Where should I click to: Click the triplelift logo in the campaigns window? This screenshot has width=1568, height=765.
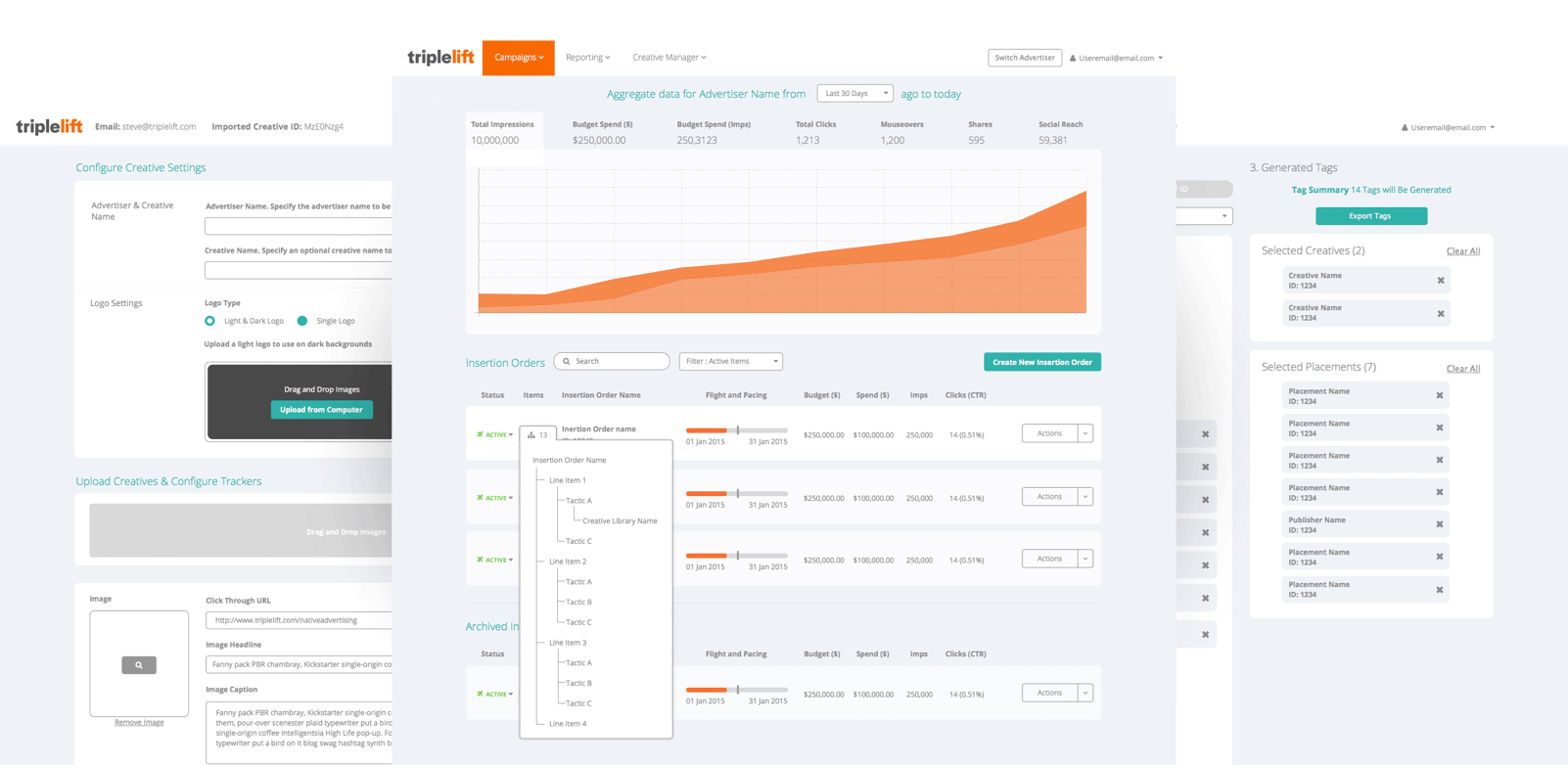[440, 58]
